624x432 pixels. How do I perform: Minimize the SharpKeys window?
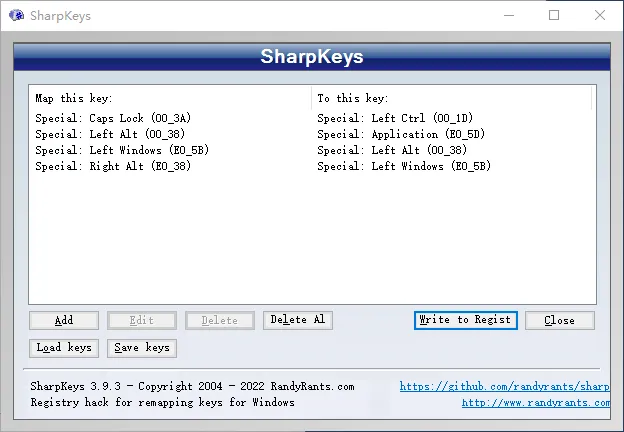509,16
